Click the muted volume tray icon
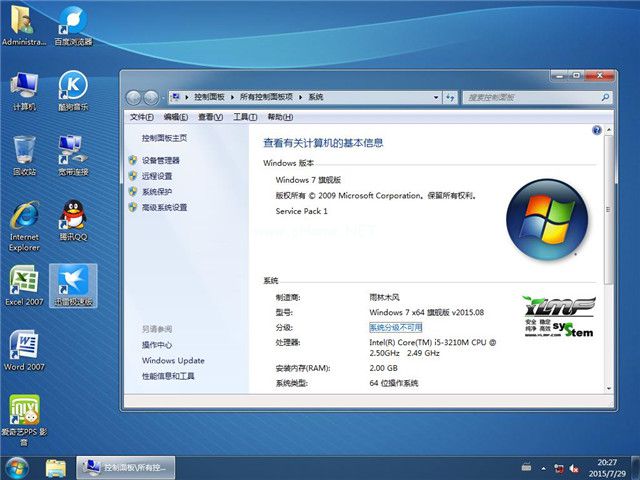Screen dimensions: 640x480 click(575, 469)
